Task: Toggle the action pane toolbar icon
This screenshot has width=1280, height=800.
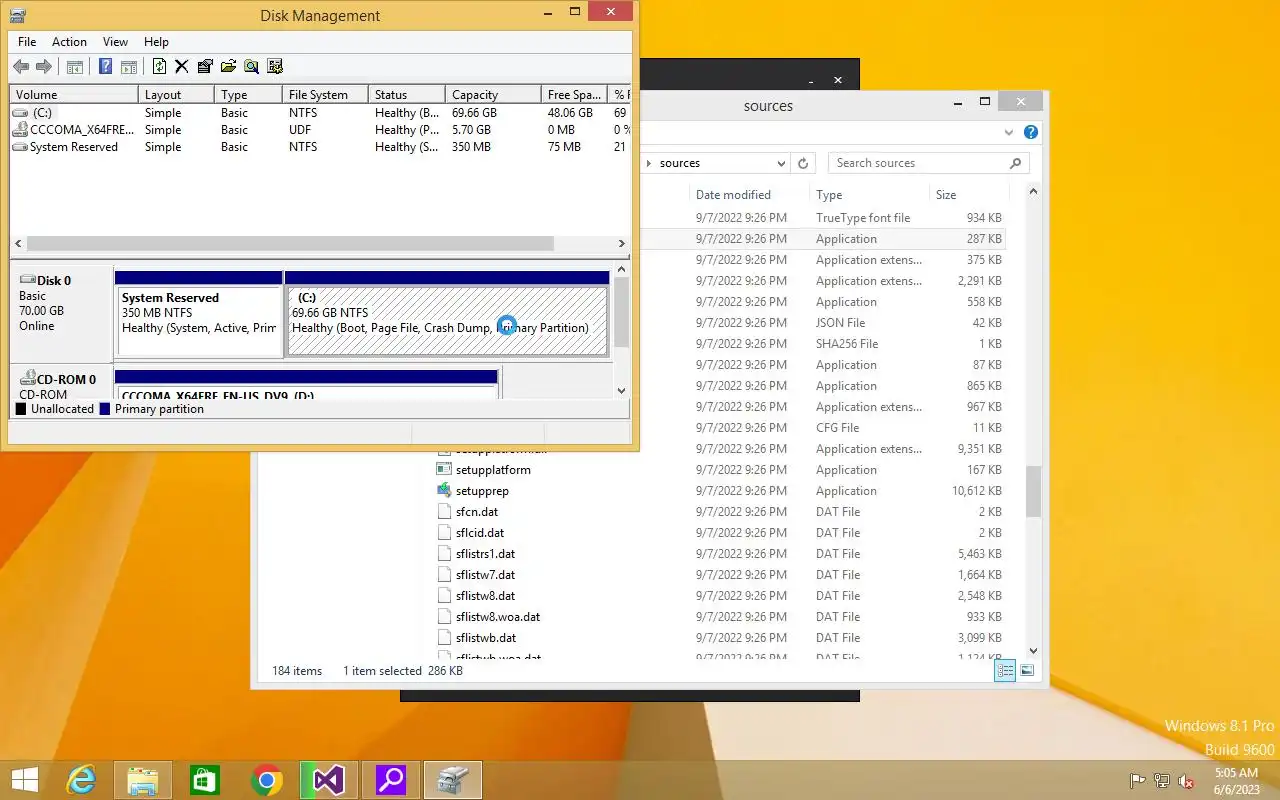Action: [x=129, y=67]
